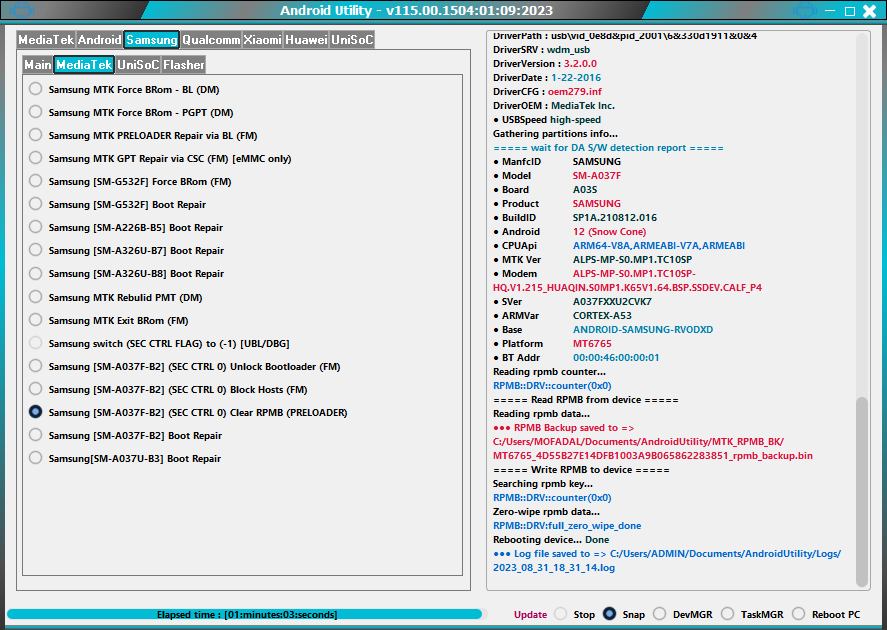The image size is (887, 630).
Task: Choose the Reboot PC radio button
Action: (x=798, y=614)
